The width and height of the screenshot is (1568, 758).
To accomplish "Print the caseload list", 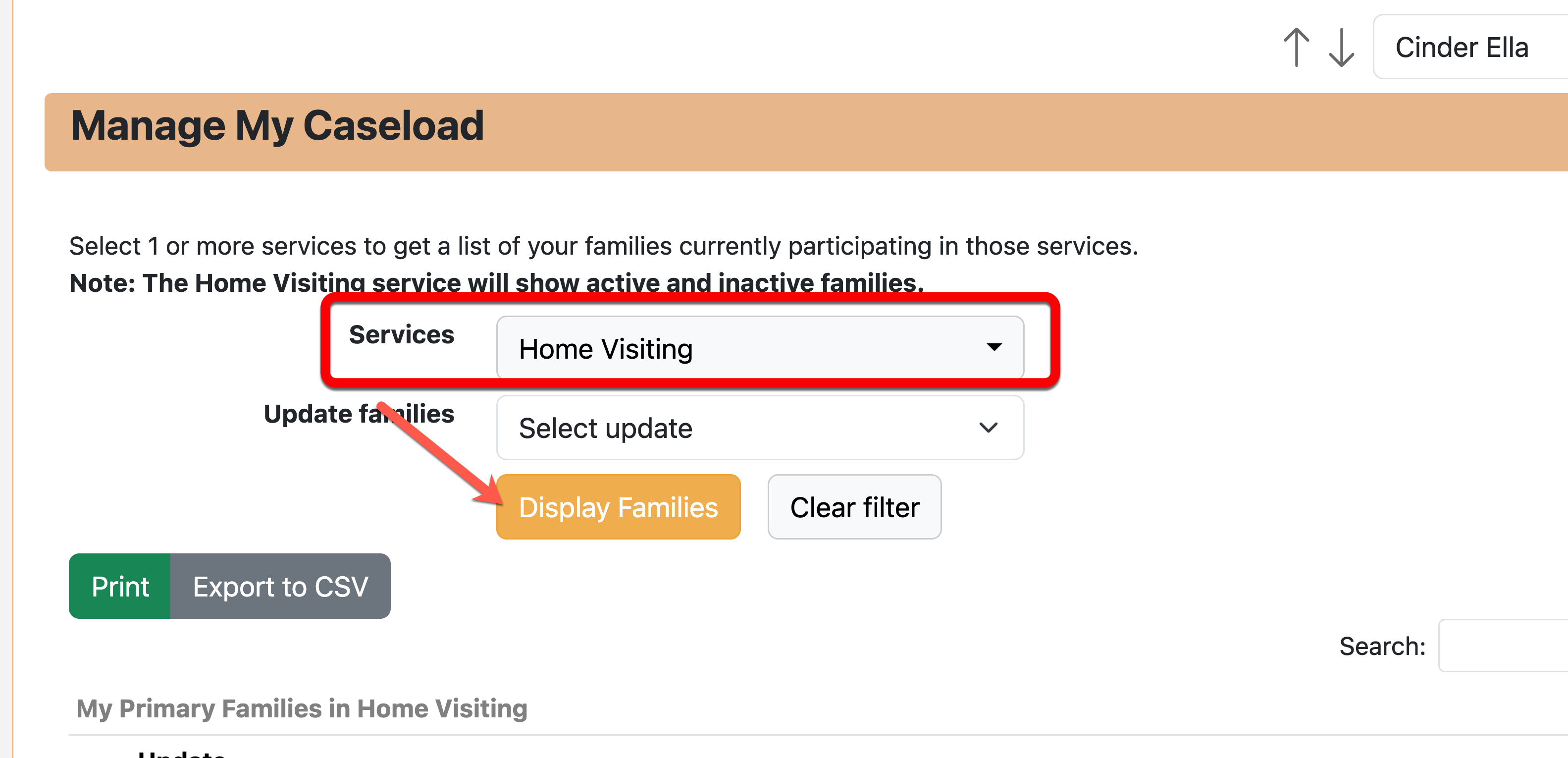I will (120, 586).
